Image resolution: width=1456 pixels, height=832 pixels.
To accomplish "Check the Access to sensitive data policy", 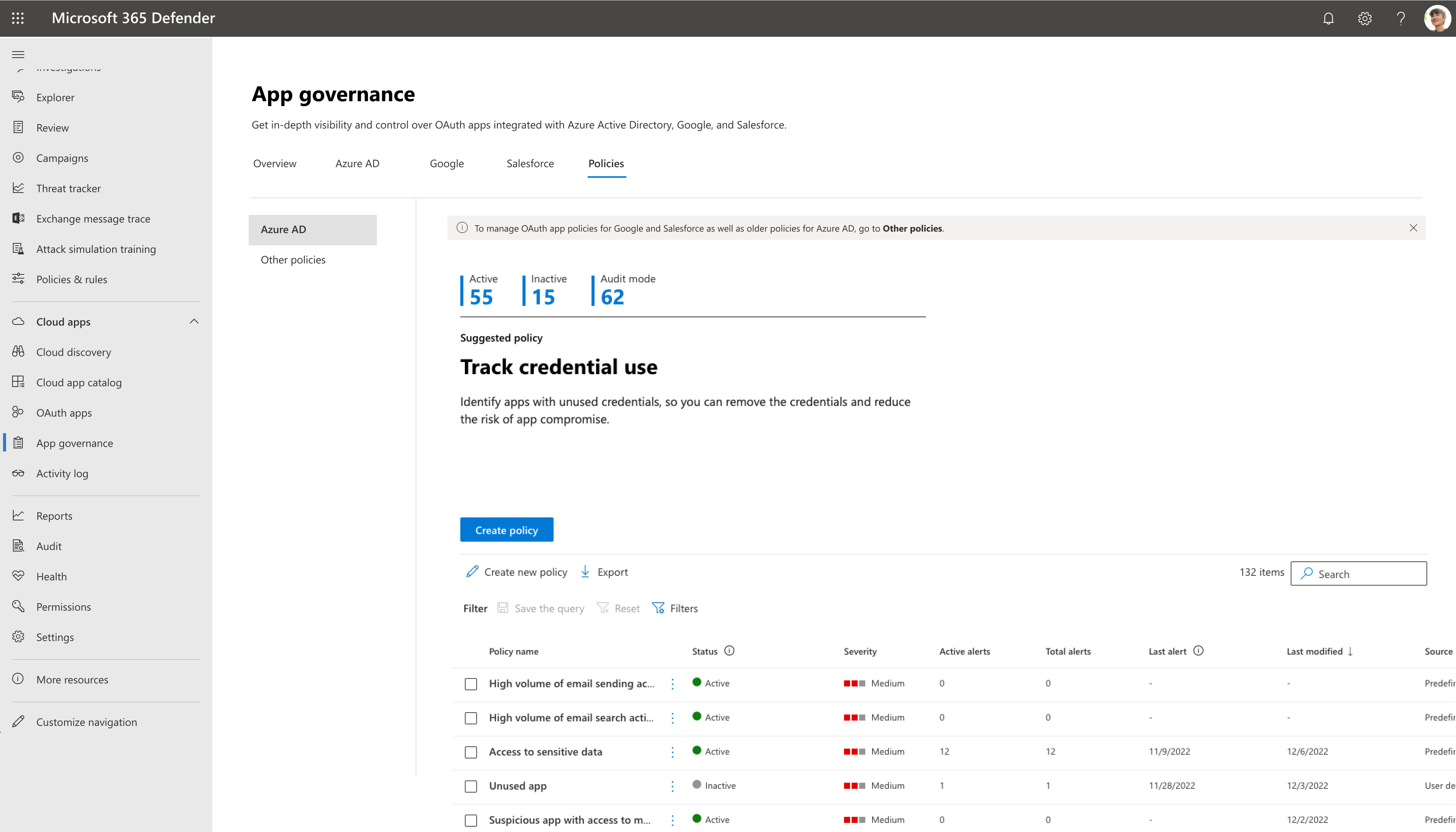I will pos(470,751).
